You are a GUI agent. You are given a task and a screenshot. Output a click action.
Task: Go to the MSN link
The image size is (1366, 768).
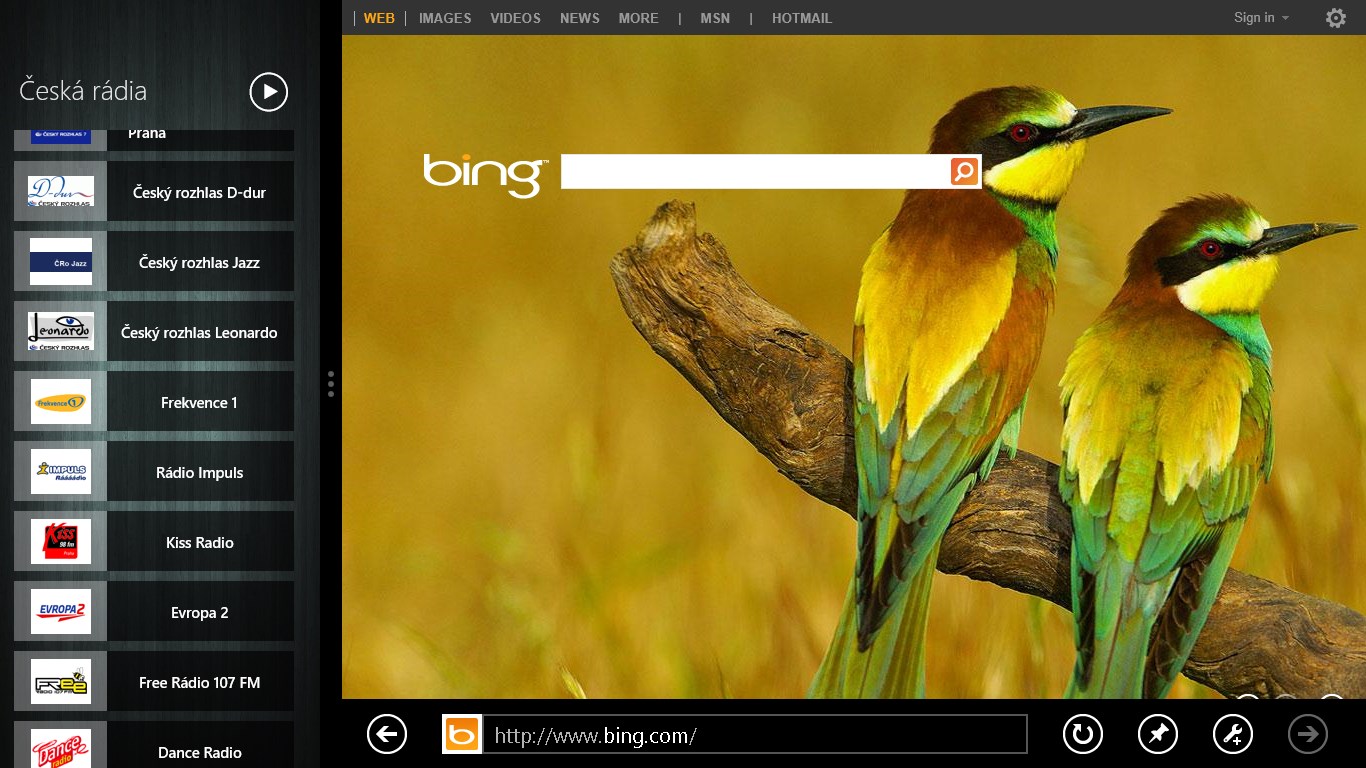[x=715, y=18]
